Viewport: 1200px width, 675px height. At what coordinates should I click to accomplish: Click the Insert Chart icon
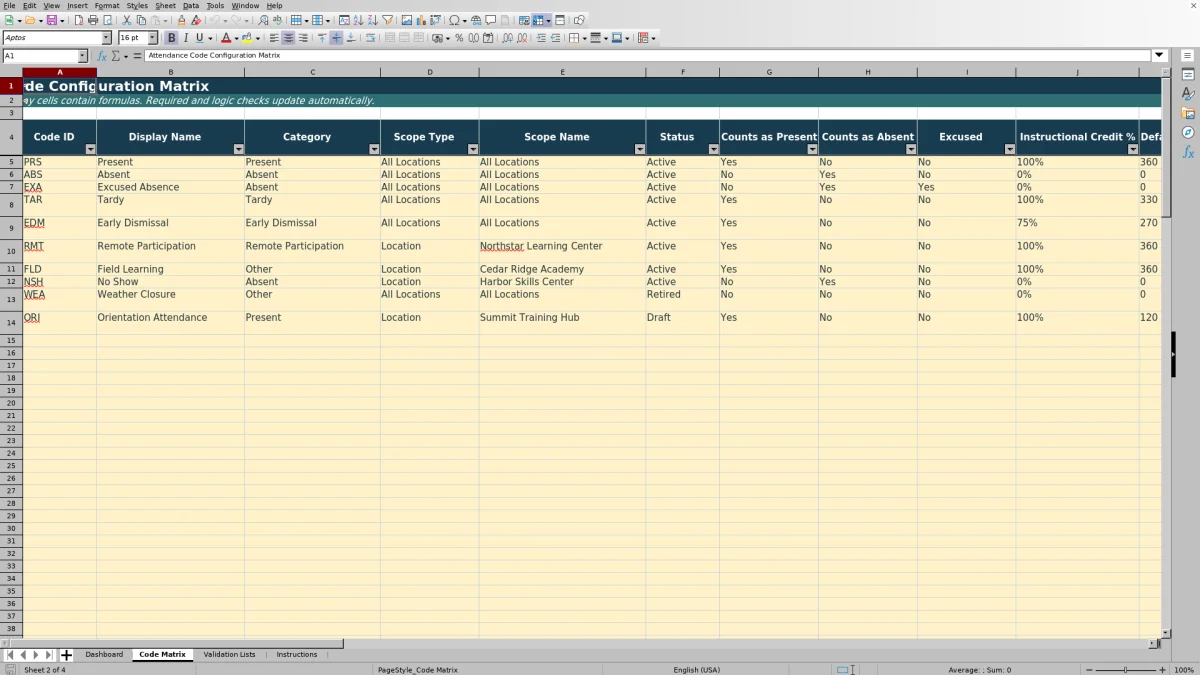tap(420, 20)
